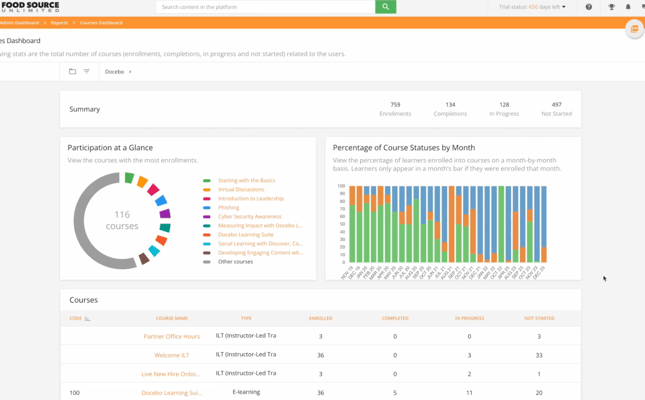Open Live New Hire Onbo... course link

(x=171, y=374)
